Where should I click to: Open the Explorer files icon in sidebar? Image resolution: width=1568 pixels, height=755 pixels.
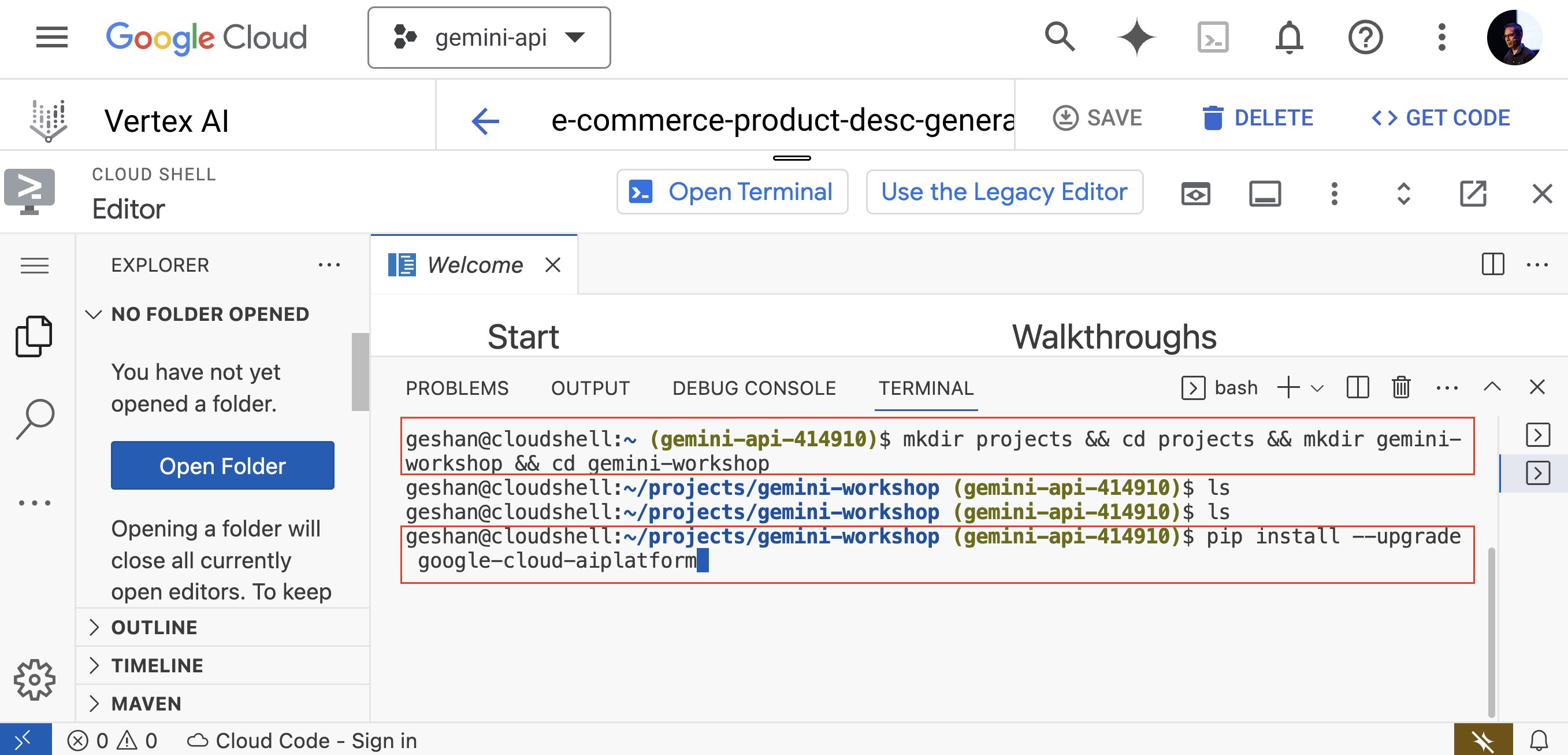34,336
